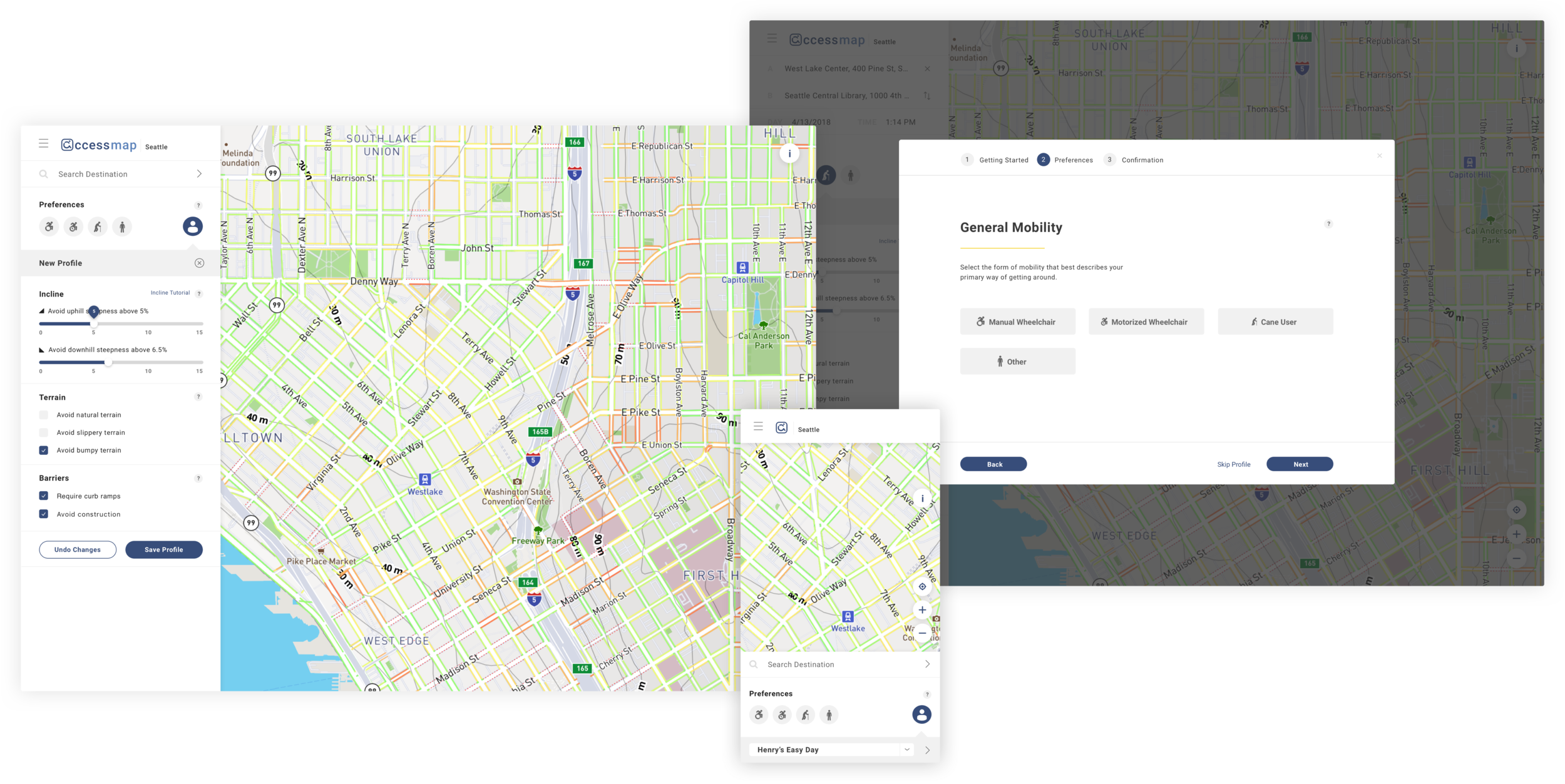The image size is (1565, 784).
Task: Zoom in on dimmed background map
Action: coord(1516,534)
